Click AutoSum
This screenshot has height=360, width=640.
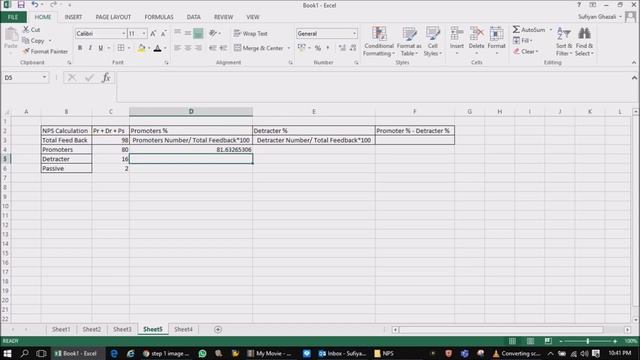[x=529, y=30]
